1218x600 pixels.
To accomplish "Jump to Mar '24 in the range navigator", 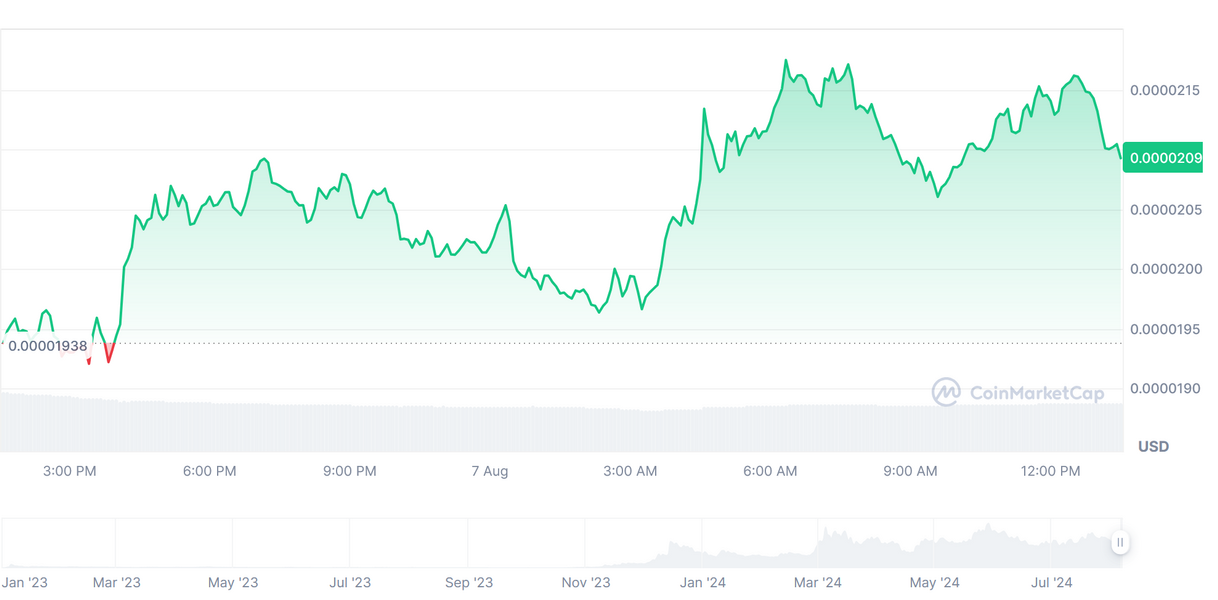I will (817, 582).
